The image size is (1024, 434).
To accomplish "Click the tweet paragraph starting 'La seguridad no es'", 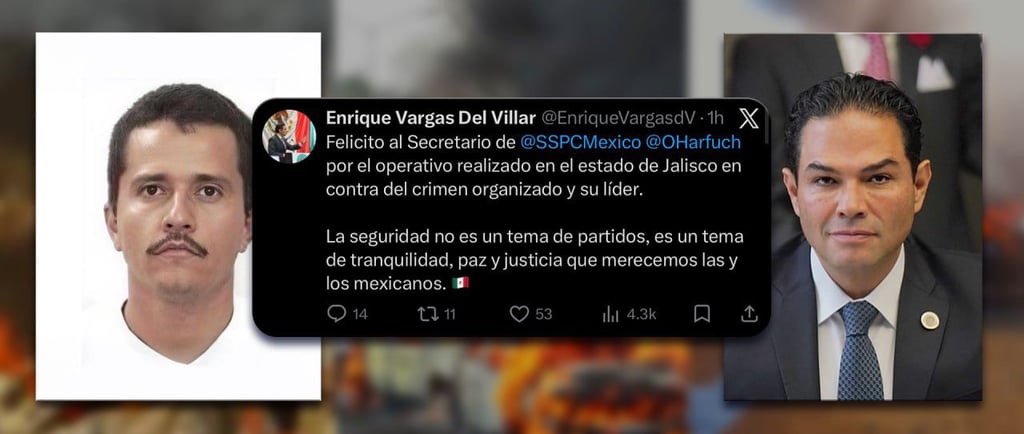I will 534,259.
